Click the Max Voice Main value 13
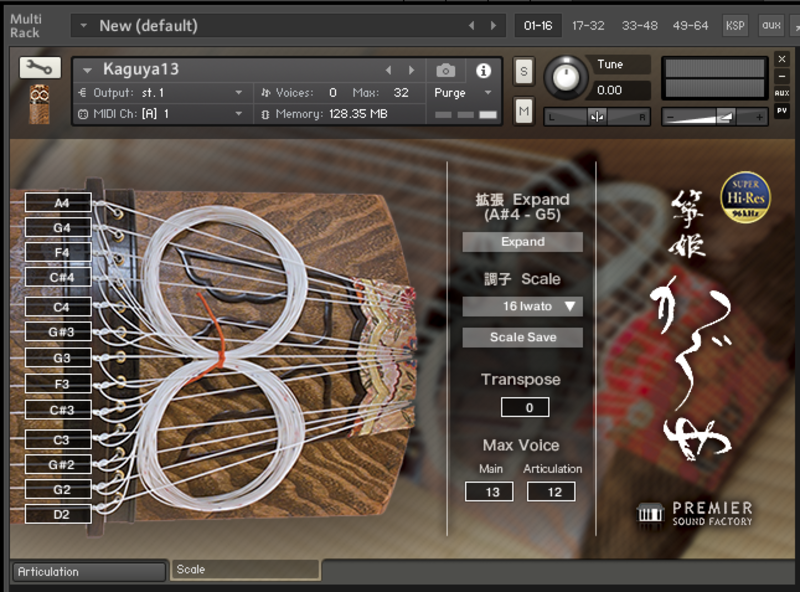 (489, 492)
